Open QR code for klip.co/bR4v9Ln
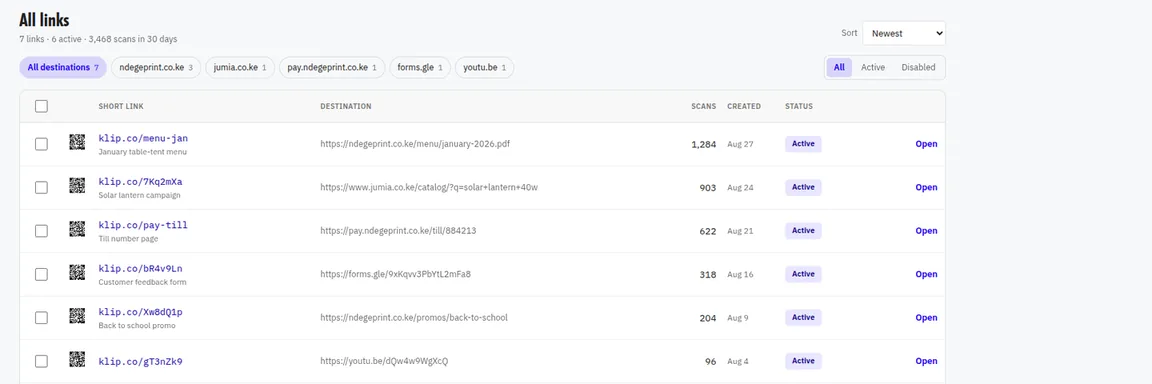The image size is (1152, 384). [x=77, y=273]
